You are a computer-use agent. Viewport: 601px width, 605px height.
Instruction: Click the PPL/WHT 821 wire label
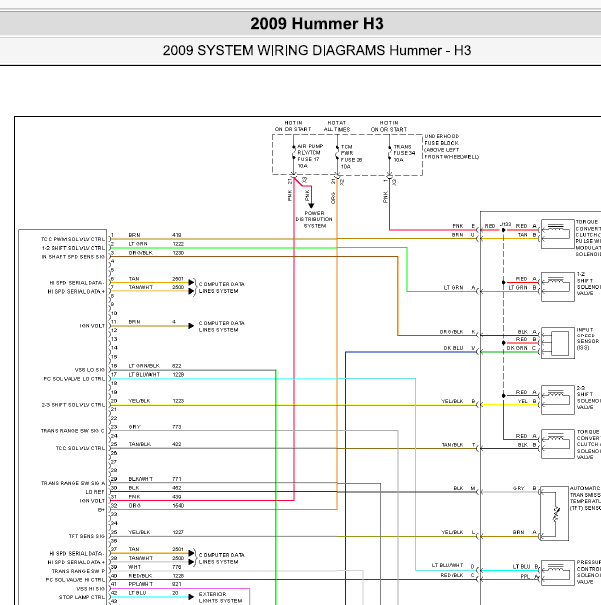point(155,584)
